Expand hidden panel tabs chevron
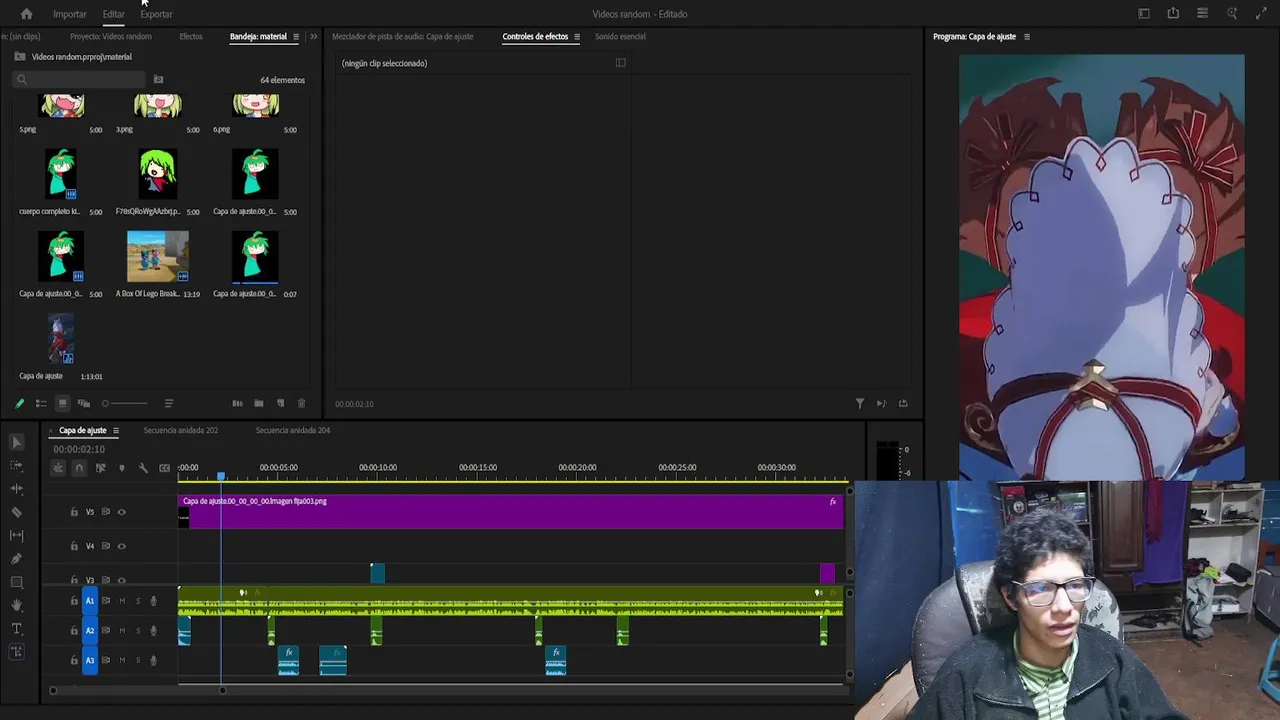This screenshot has width=1280, height=720. pyautogui.click(x=313, y=37)
